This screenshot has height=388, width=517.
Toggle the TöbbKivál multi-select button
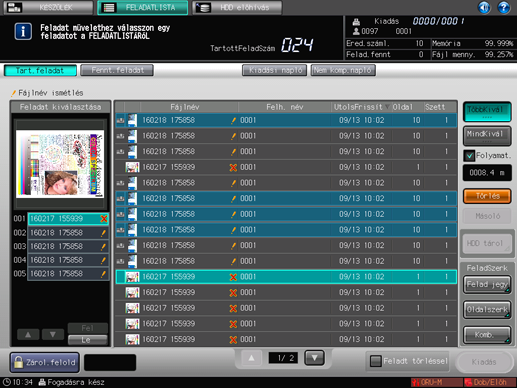(487, 112)
